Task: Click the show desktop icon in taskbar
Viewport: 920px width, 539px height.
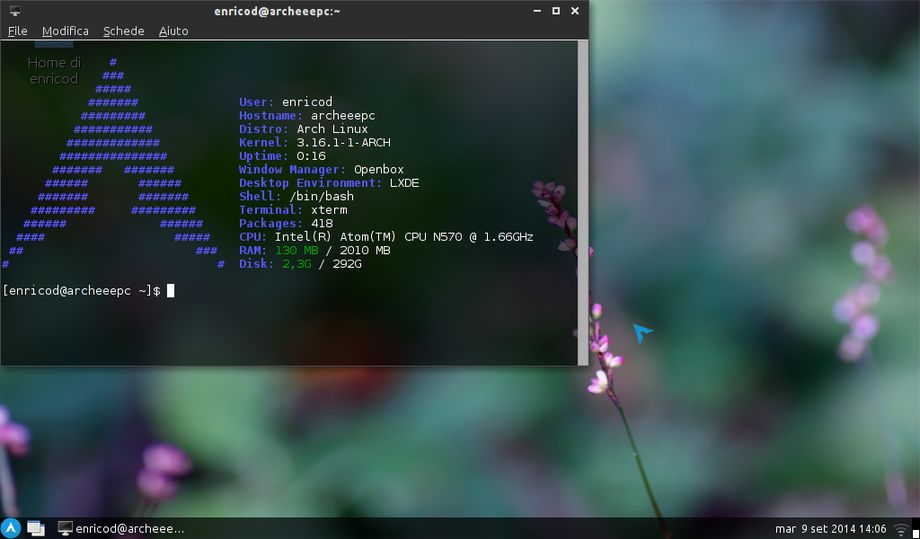Action: (x=36, y=528)
